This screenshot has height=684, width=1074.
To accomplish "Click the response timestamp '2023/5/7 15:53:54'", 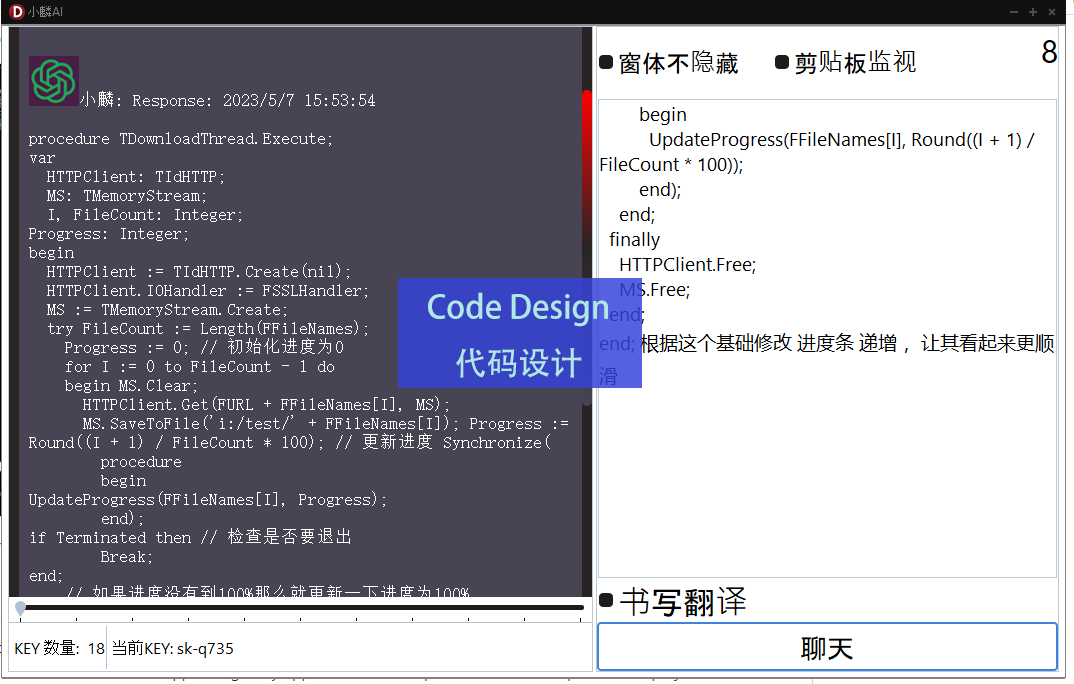I will tap(299, 101).
